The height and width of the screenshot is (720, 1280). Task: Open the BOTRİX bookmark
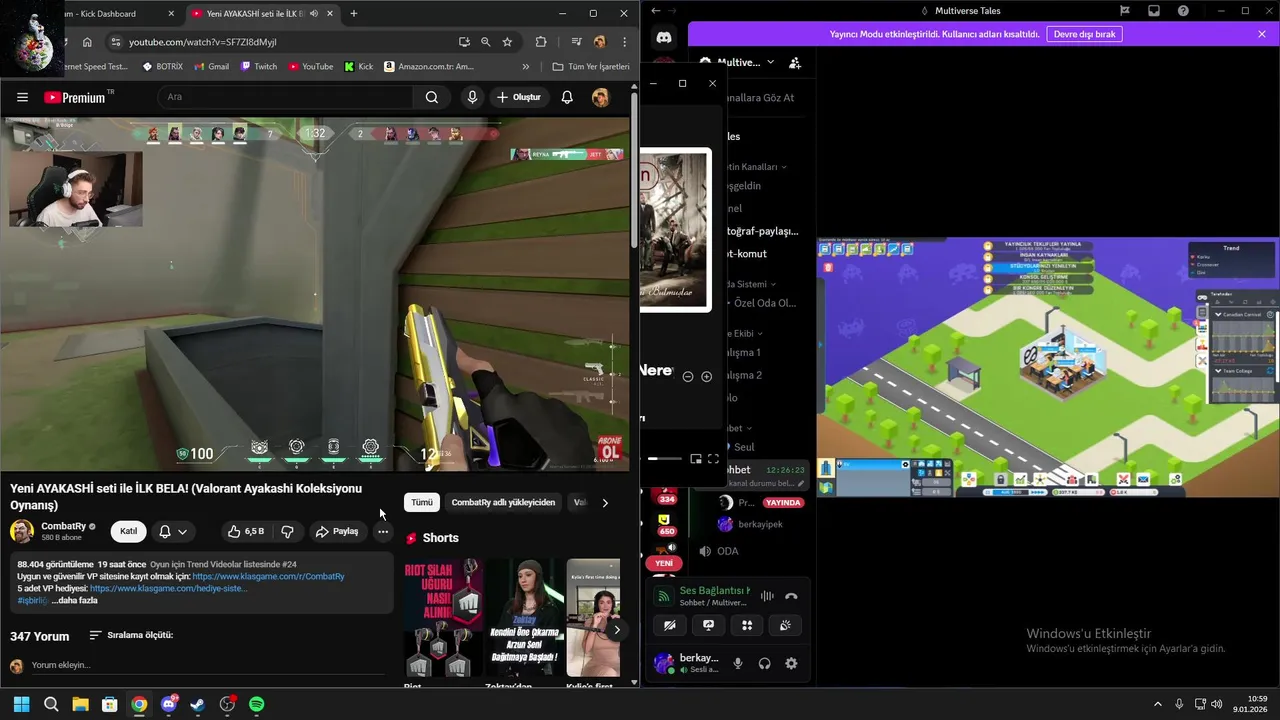163,66
